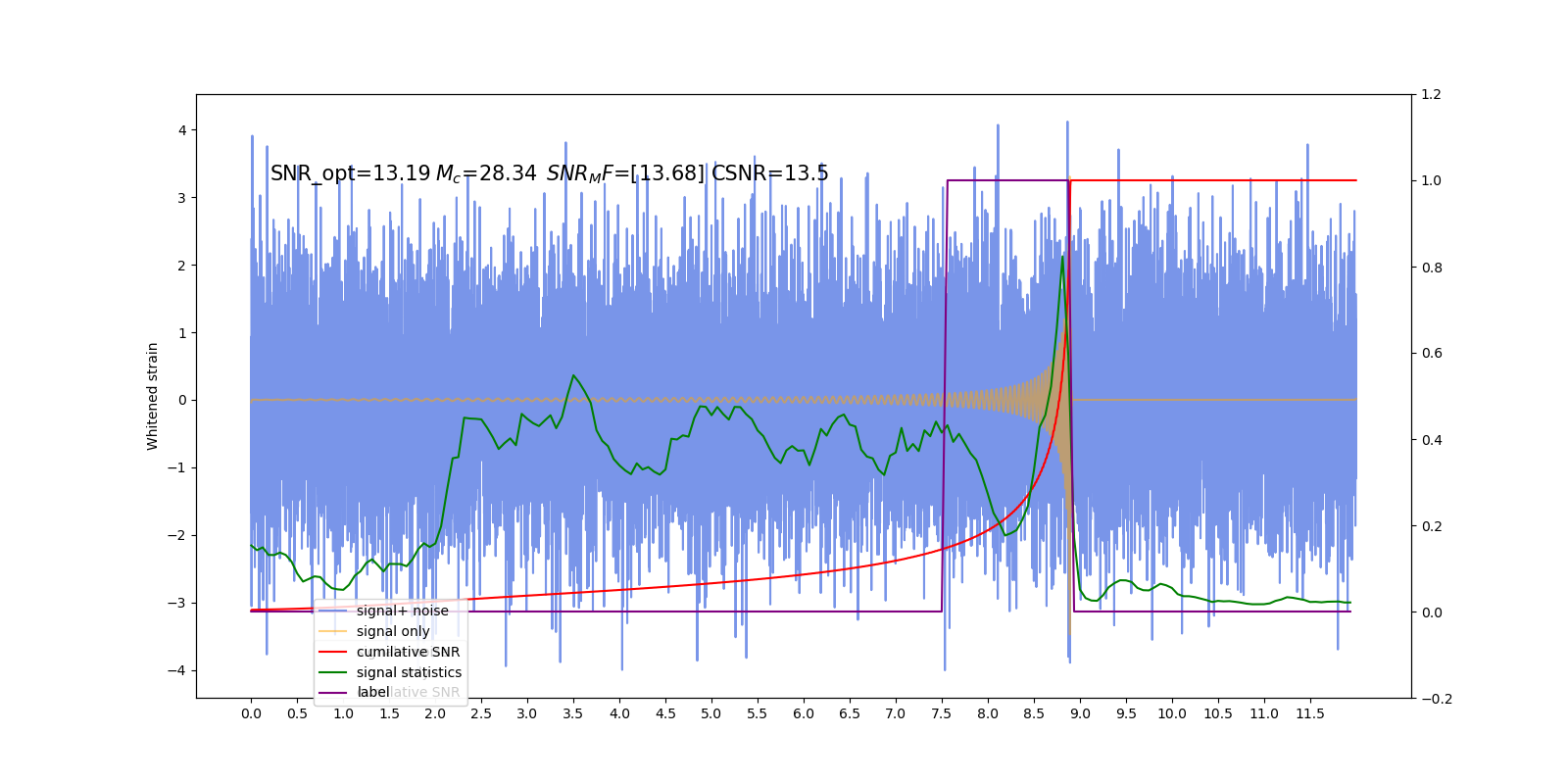Click the 'CSNR=13.5' annotation text

pos(769,173)
